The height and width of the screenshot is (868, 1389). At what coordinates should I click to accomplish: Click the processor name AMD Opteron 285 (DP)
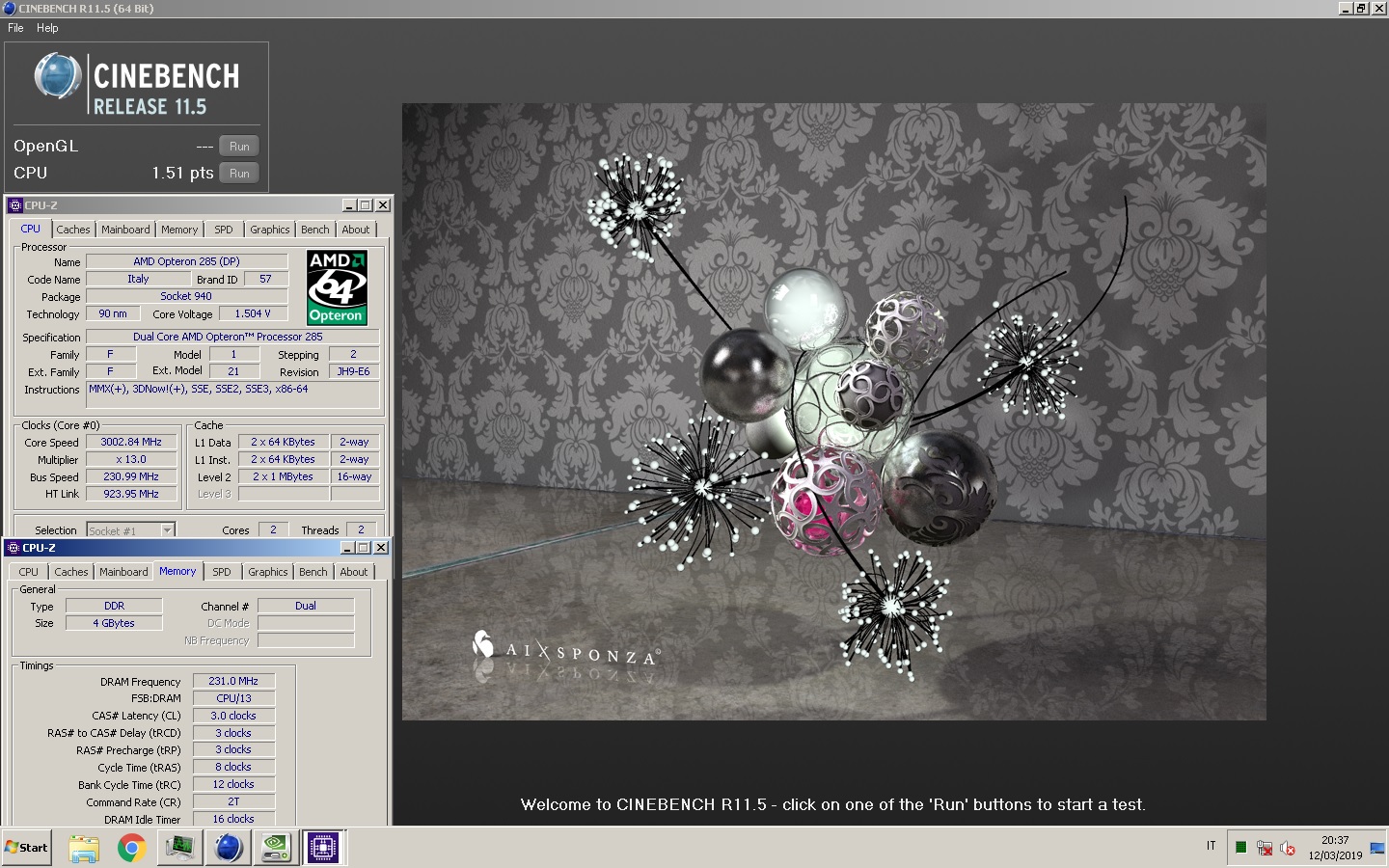pyautogui.click(x=187, y=261)
